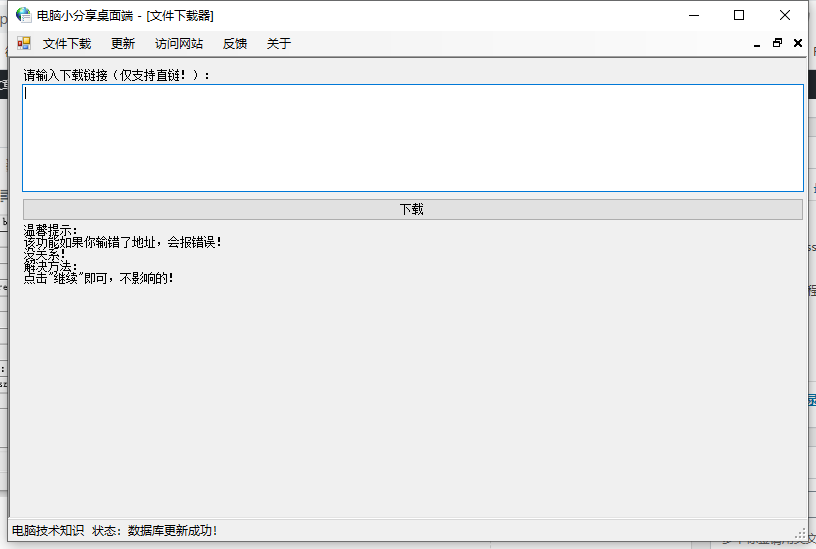Click the colorful MDI icon in menu bar

[x=24, y=43]
